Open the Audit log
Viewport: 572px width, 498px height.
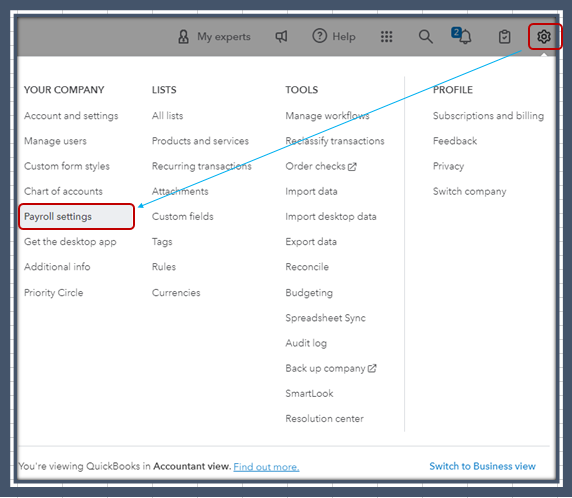pyautogui.click(x=306, y=343)
